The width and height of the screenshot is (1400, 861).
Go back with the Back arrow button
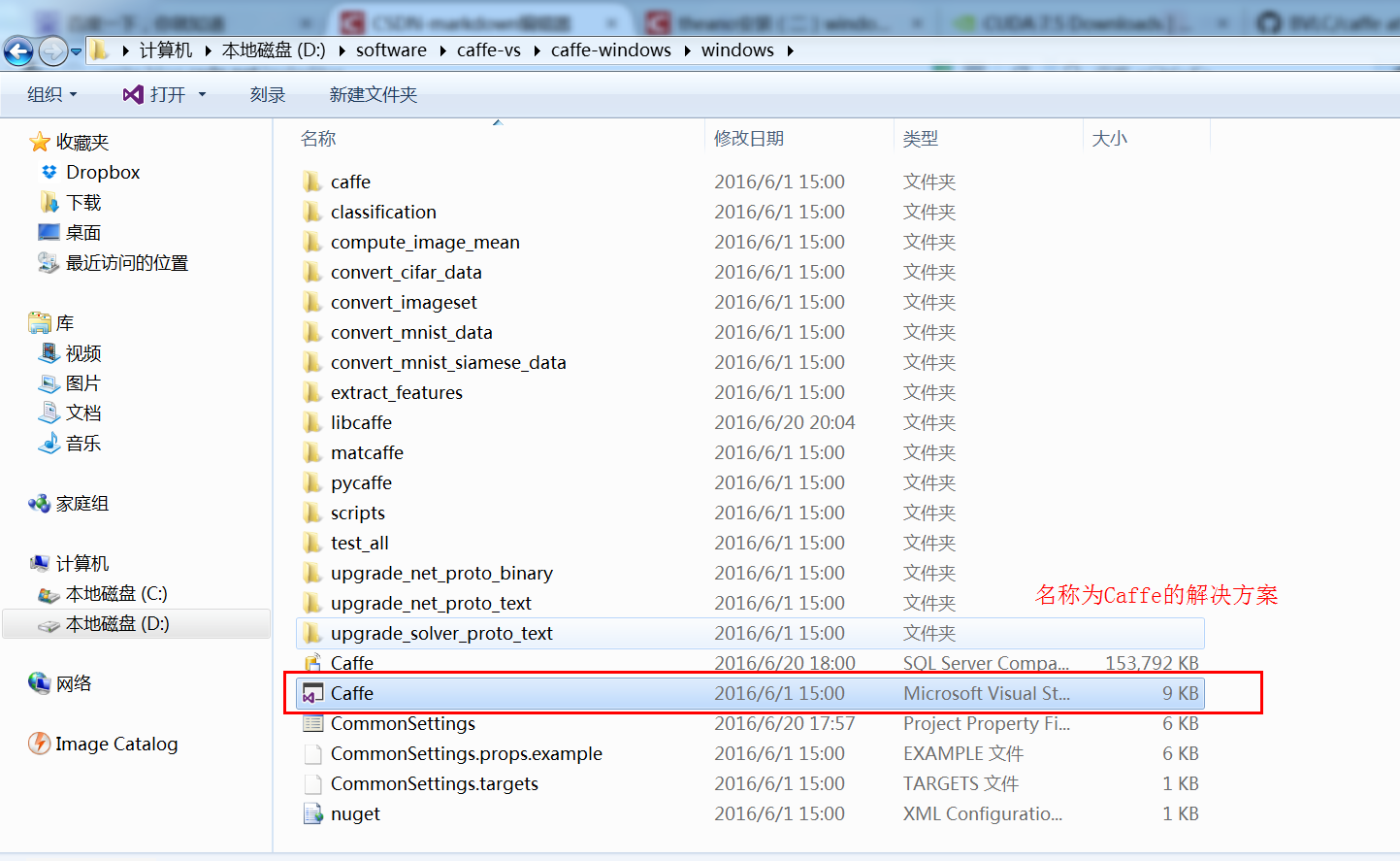tap(18, 50)
